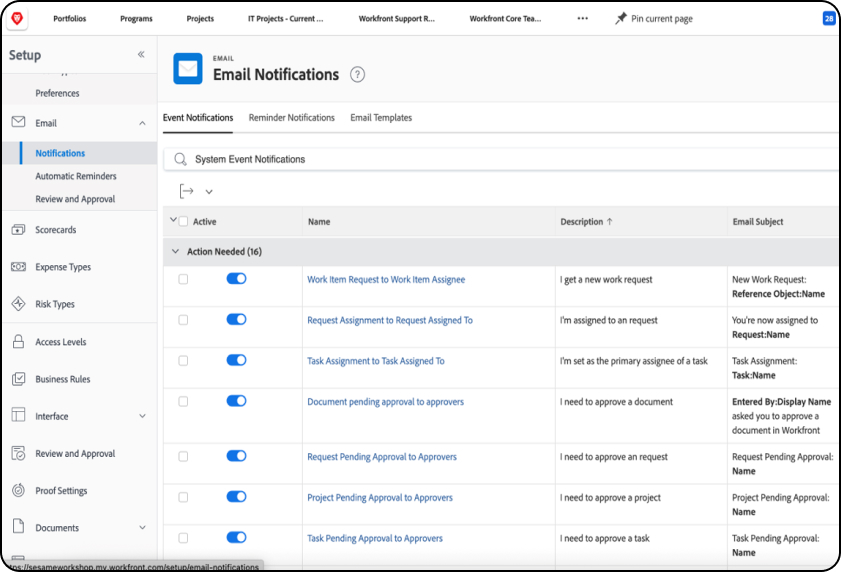Switch to Reminder Notifications tab
This screenshot has height=572, width=841.
pyautogui.click(x=291, y=118)
